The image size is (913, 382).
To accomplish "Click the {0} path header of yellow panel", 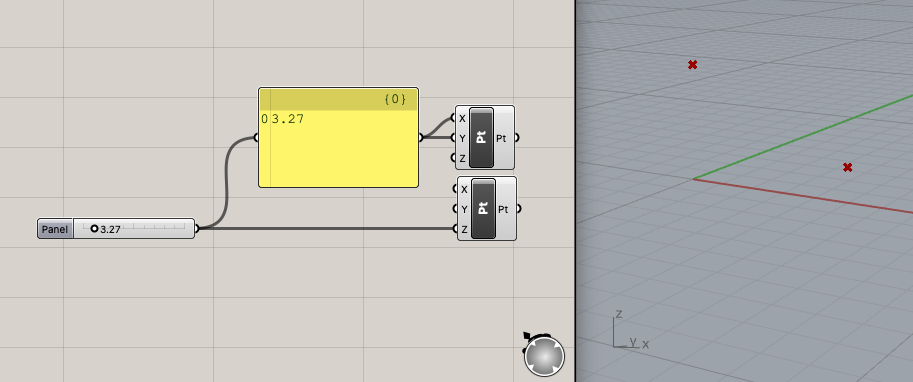I will click(x=395, y=99).
